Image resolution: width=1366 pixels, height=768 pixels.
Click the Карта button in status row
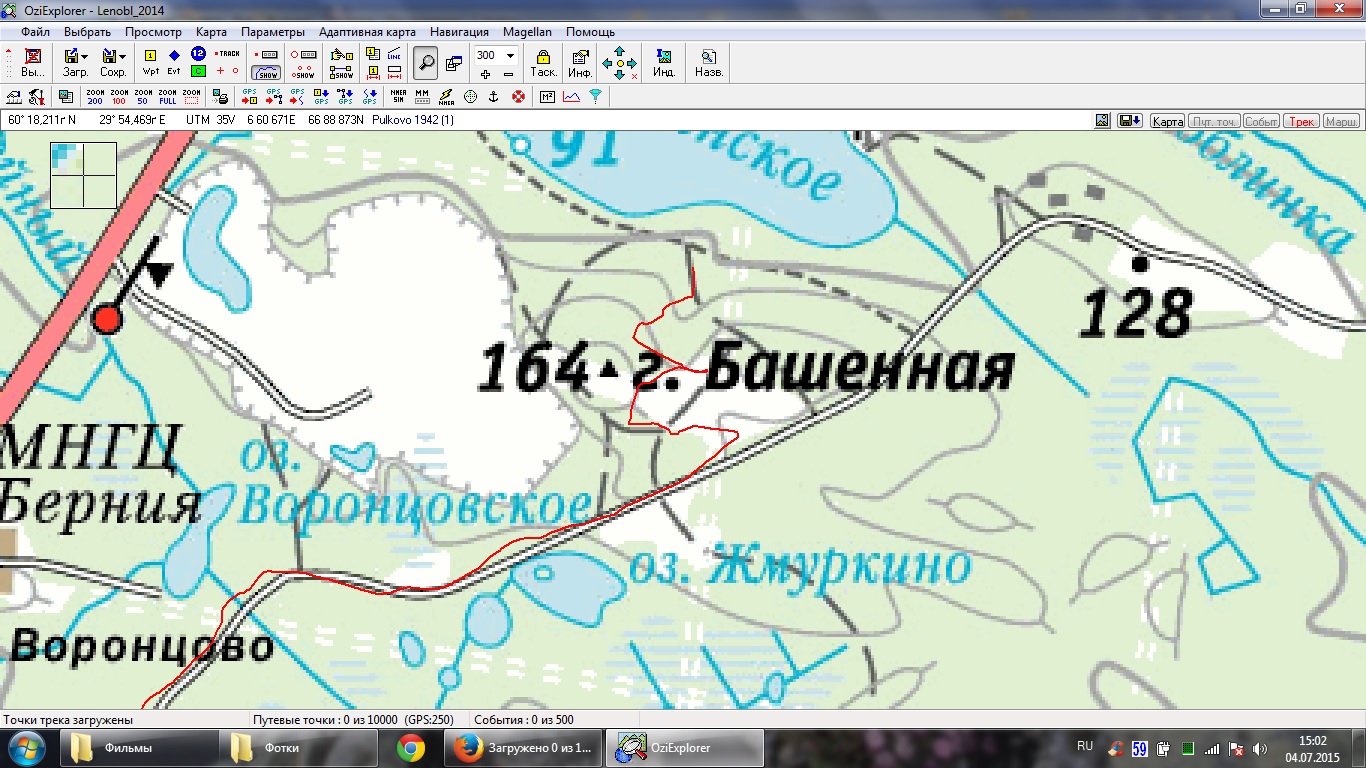pyautogui.click(x=1167, y=121)
